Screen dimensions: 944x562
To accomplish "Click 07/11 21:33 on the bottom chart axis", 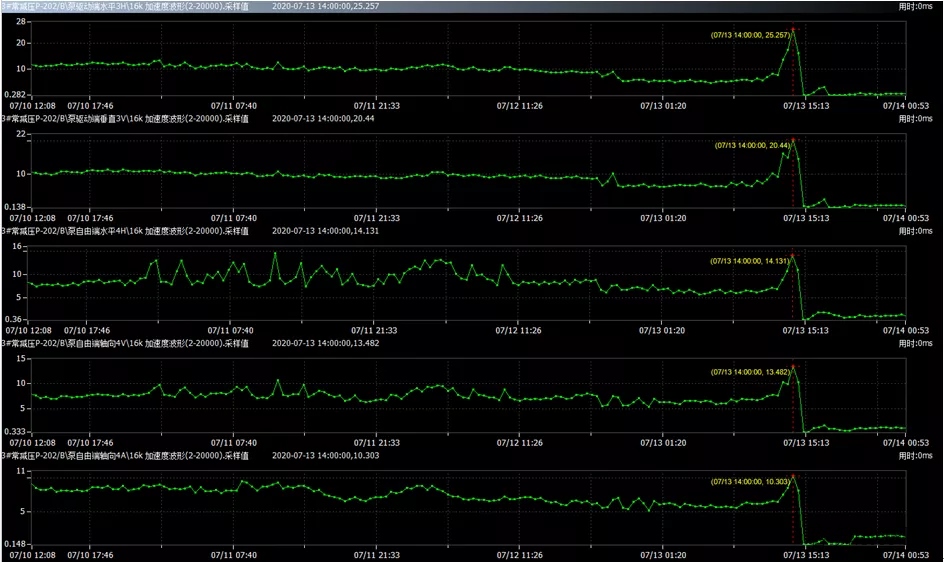I will [376, 553].
